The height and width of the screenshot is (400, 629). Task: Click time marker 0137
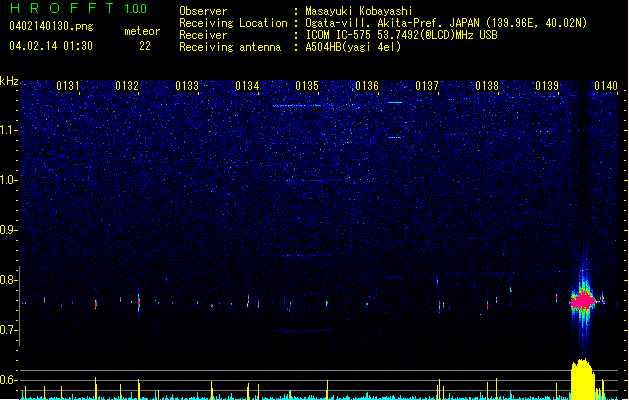[427, 86]
